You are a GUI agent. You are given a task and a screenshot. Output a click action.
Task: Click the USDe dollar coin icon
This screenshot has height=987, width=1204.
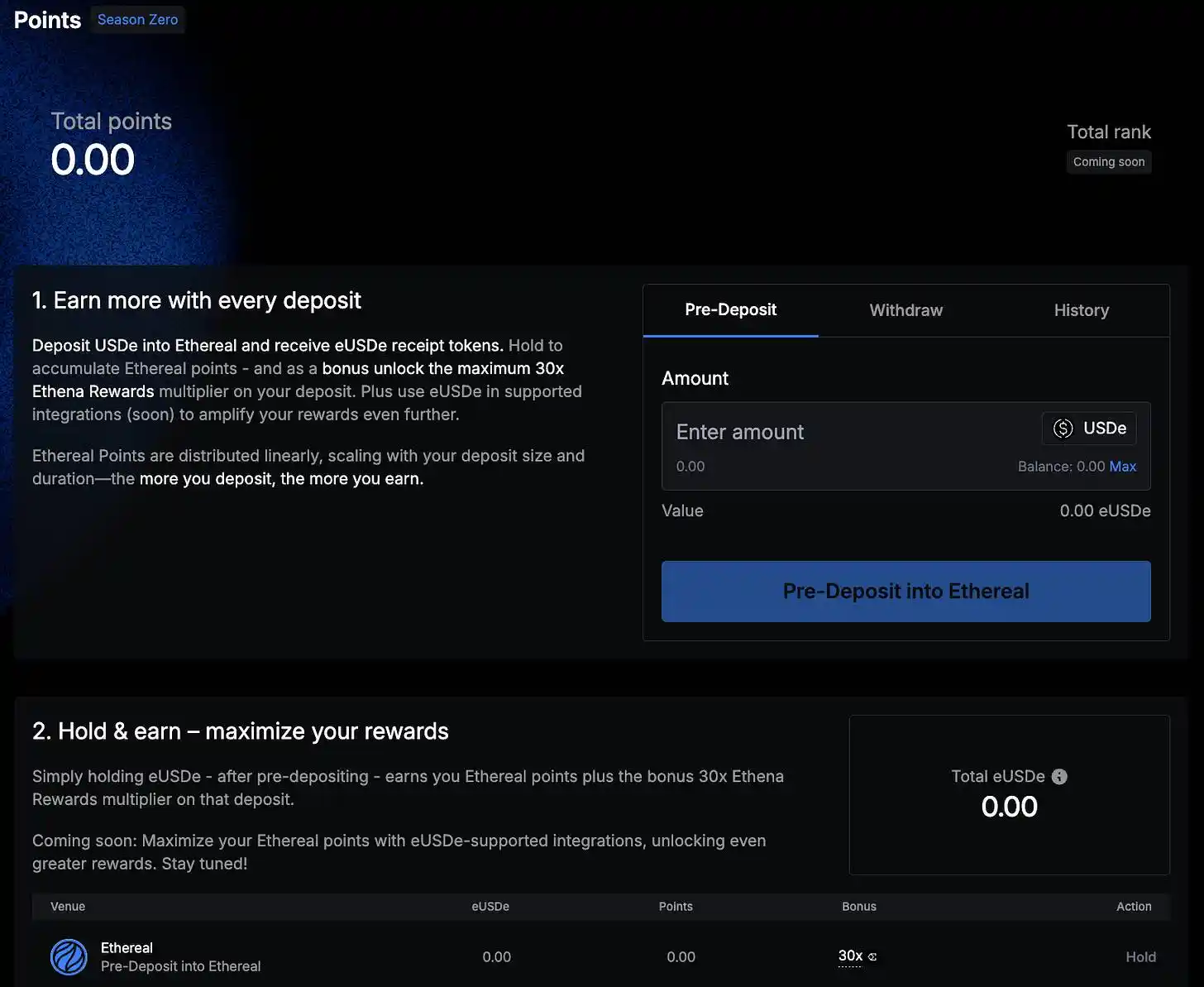pos(1063,429)
